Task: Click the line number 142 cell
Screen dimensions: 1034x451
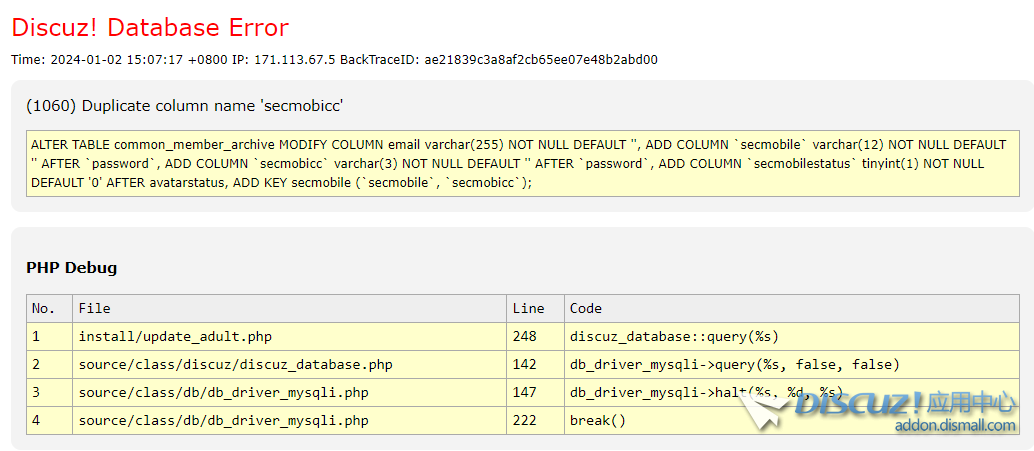Action: (535, 365)
